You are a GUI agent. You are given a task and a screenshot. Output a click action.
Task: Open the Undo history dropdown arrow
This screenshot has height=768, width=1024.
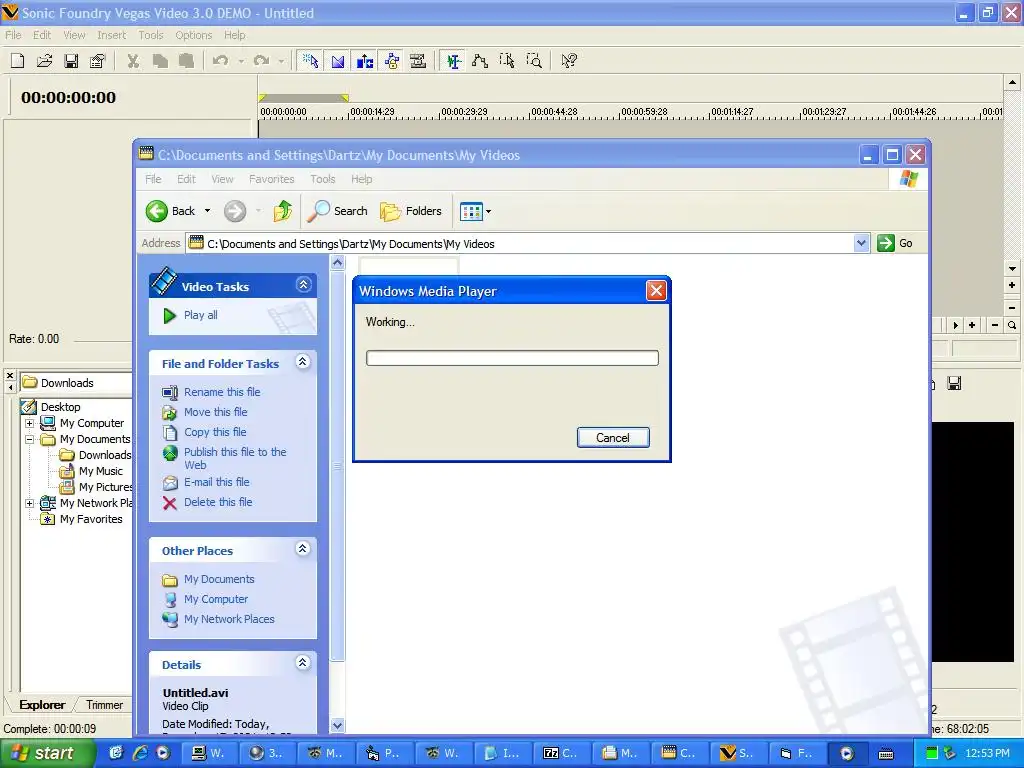pyautogui.click(x=241, y=61)
